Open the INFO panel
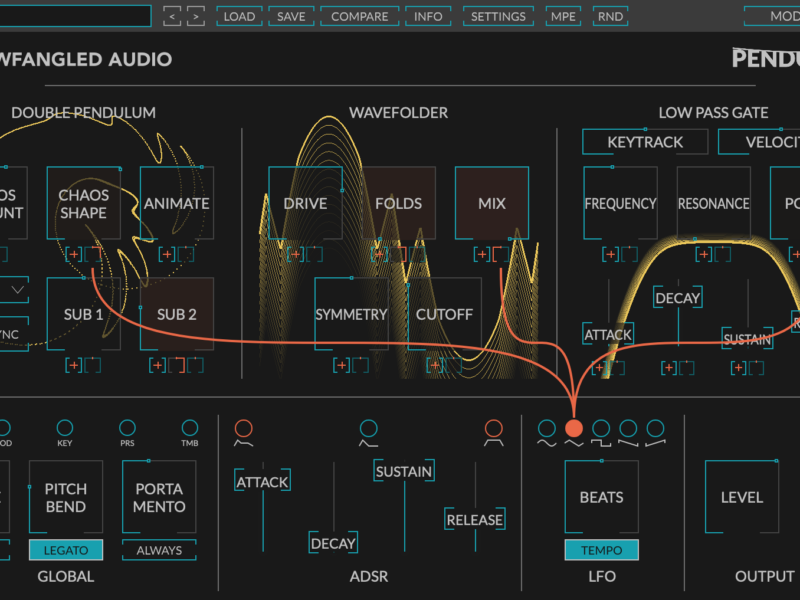Viewport: 800px width, 600px height. coord(428,16)
